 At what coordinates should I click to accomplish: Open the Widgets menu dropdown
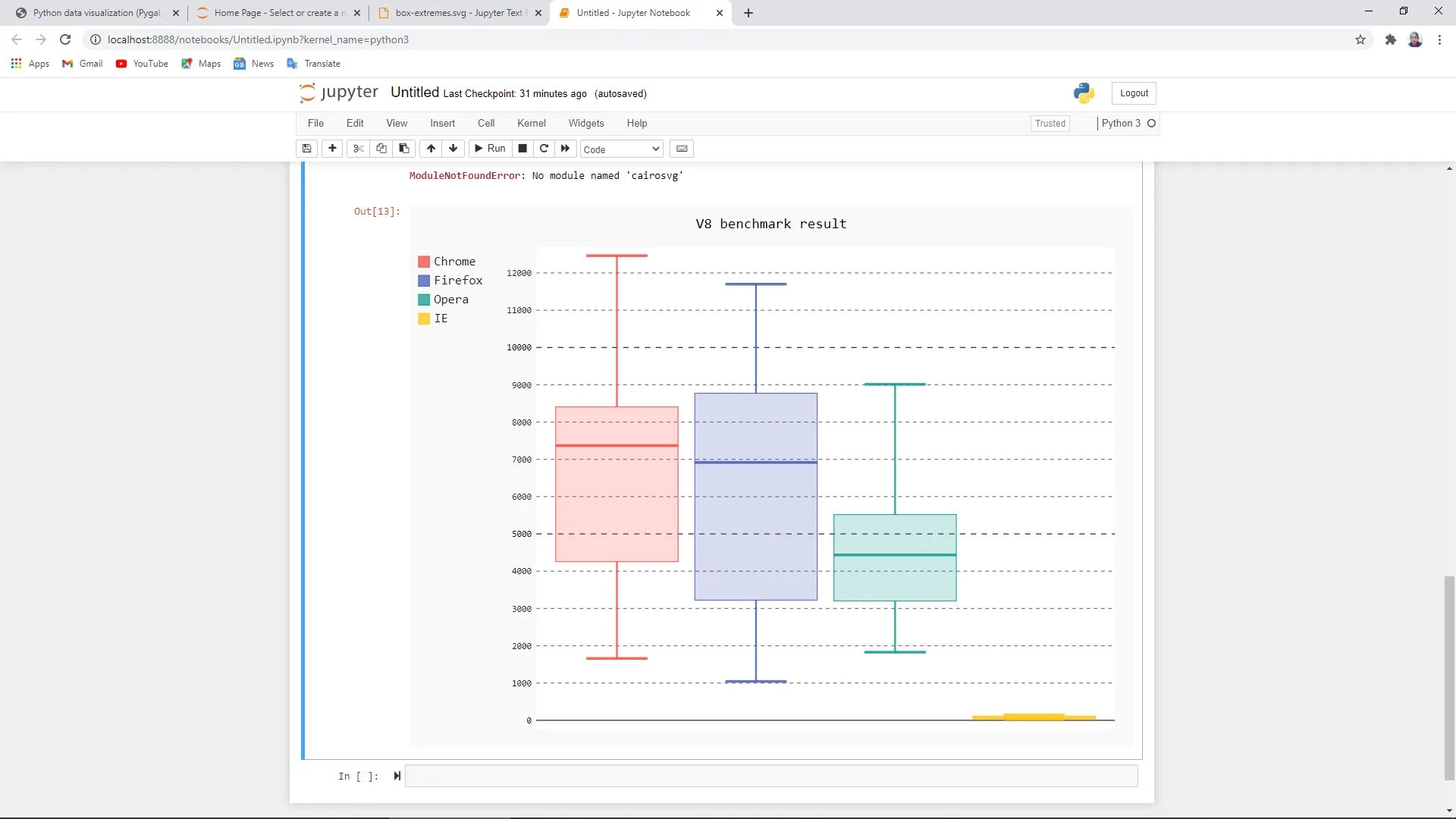[586, 123]
